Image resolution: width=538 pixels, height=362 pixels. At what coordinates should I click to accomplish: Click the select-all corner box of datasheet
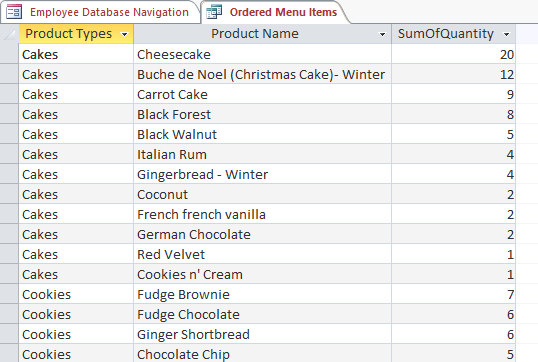[9, 34]
